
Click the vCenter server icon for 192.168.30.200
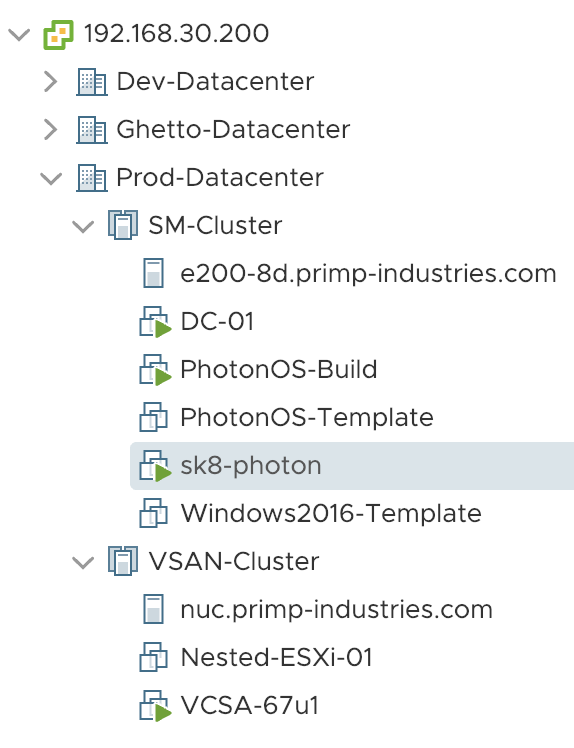click(x=58, y=34)
